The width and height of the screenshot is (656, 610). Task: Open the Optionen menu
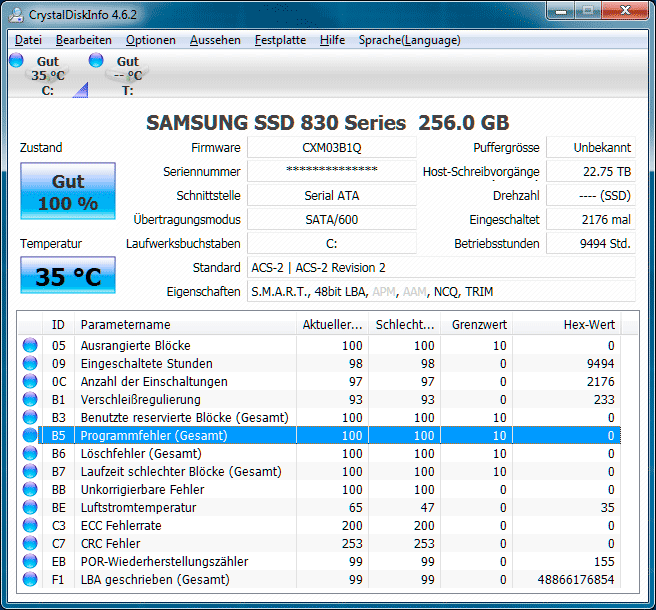pos(151,40)
